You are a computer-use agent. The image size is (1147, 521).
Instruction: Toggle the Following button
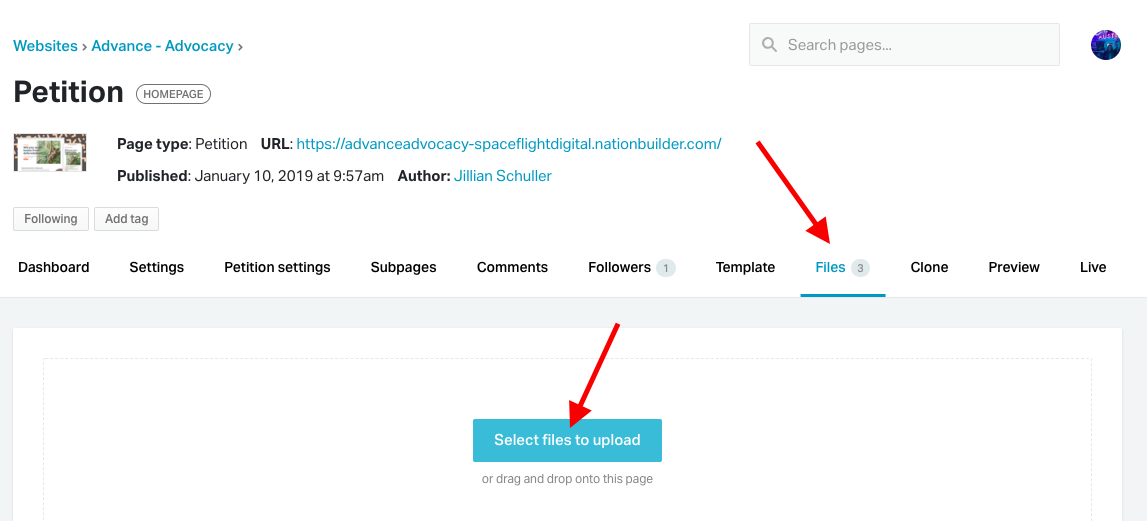(50, 219)
